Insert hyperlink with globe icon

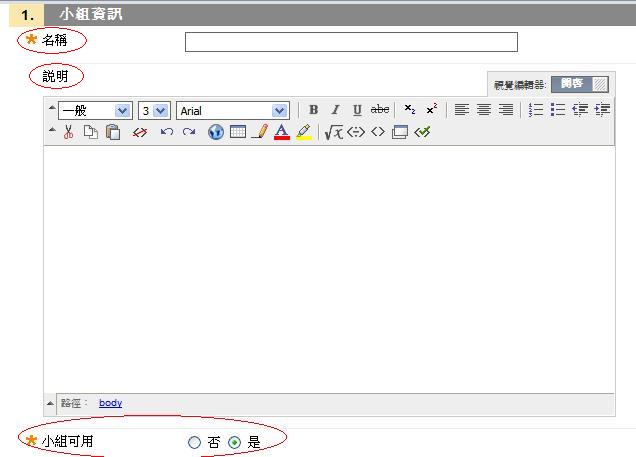point(216,132)
